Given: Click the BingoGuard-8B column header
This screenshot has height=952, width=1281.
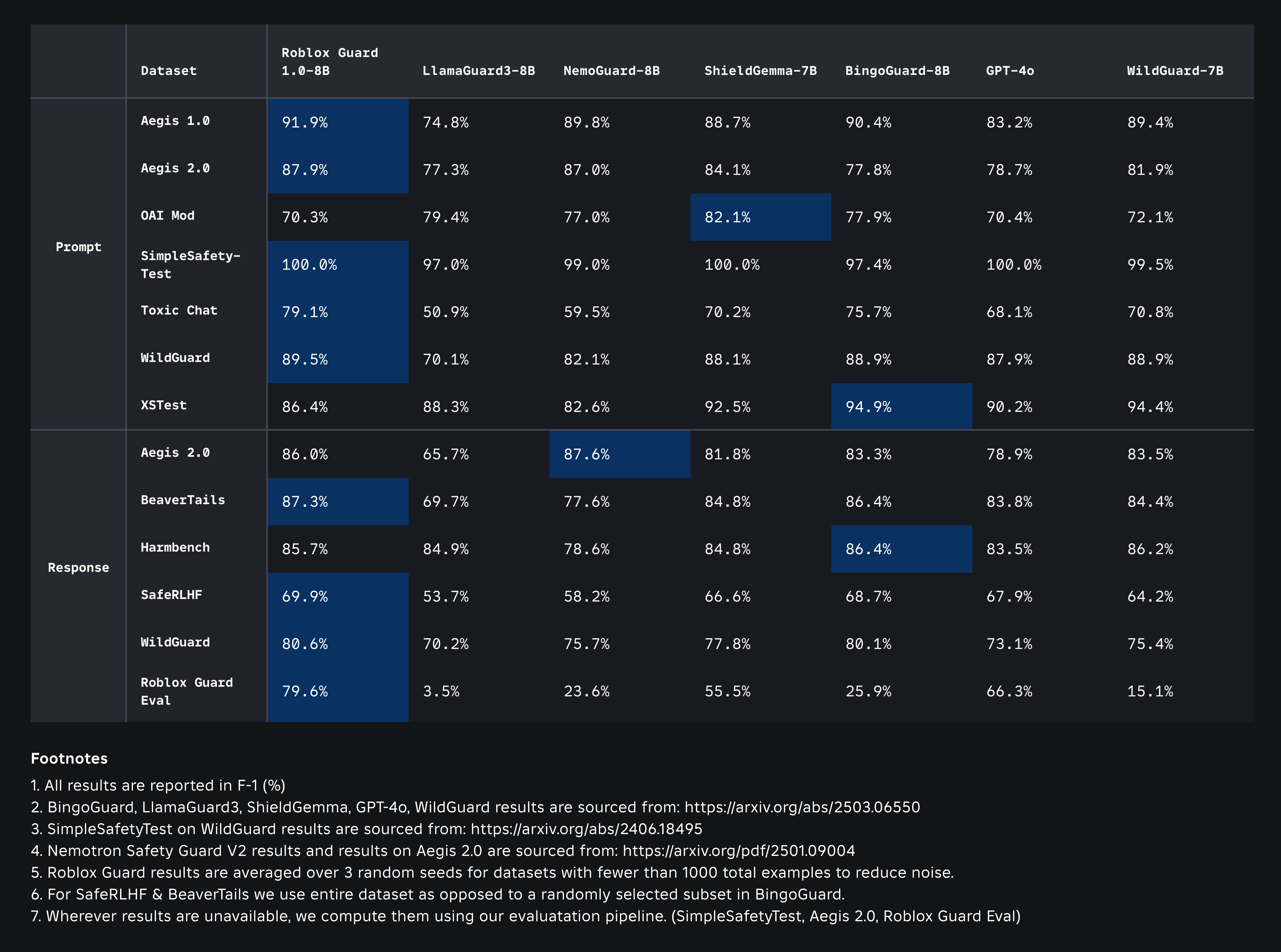Looking at the screenshot, I should (x=897, y=71).
